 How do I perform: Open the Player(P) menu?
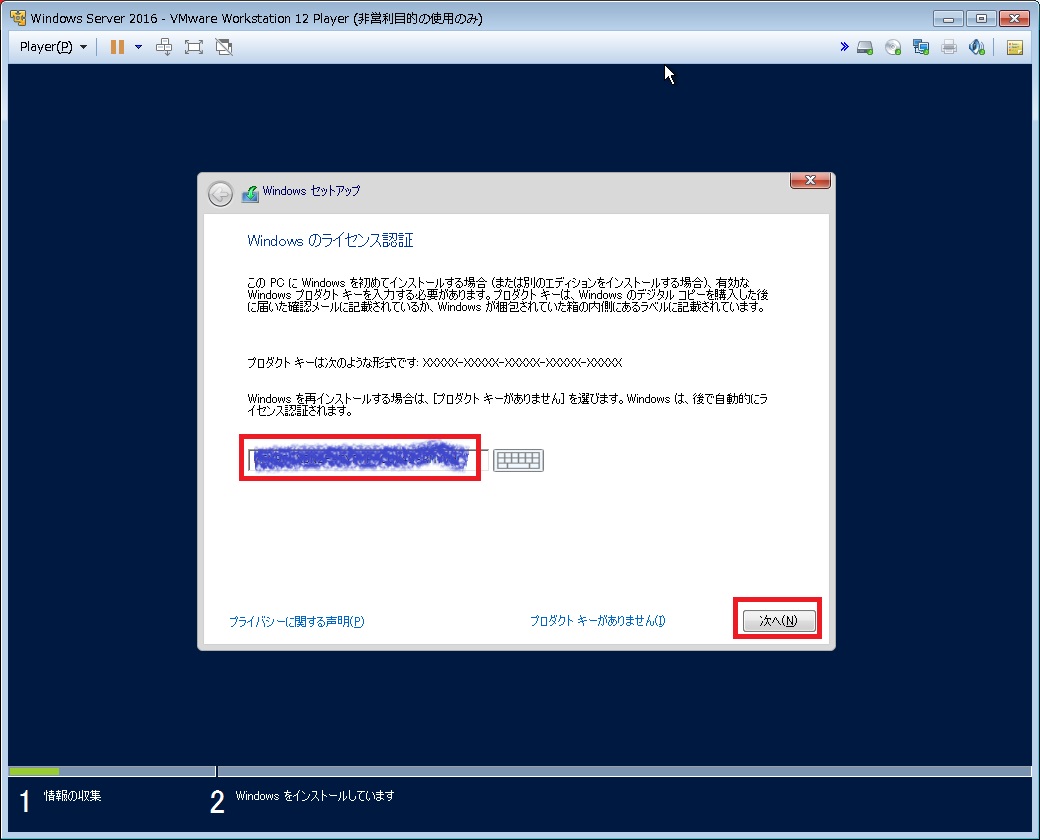[x=45, y=46]
